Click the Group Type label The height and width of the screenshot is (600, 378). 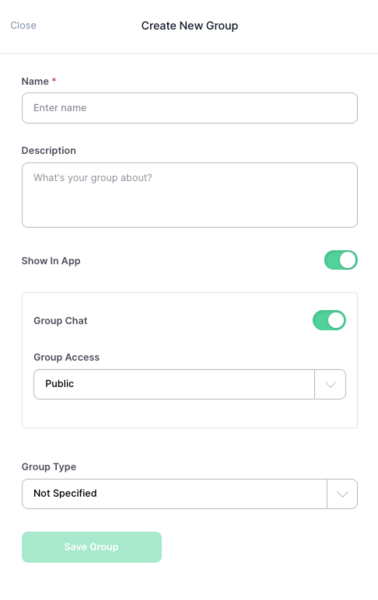[49, 467]
